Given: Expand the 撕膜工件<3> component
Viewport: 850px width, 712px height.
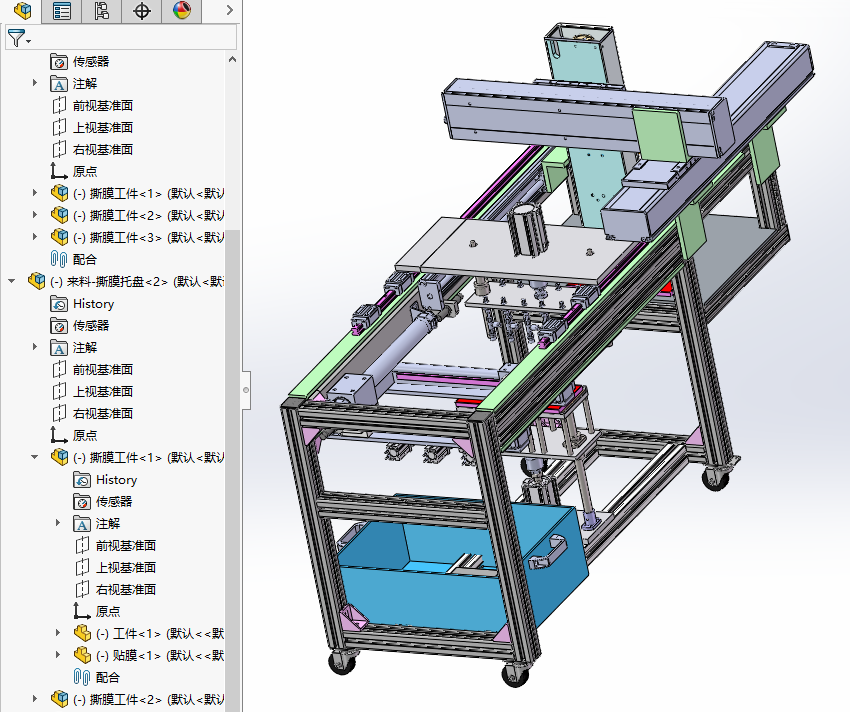Looking at the screenshot, I should tap(35, 236).
